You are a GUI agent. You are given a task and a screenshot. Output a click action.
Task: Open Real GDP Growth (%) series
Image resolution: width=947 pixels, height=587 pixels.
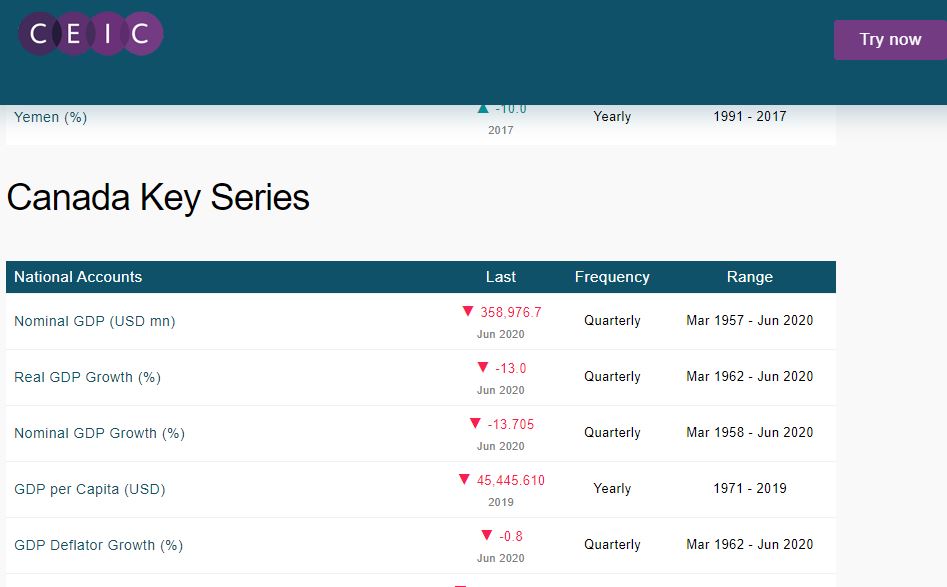pyautogui.click(x=87, y=377)
